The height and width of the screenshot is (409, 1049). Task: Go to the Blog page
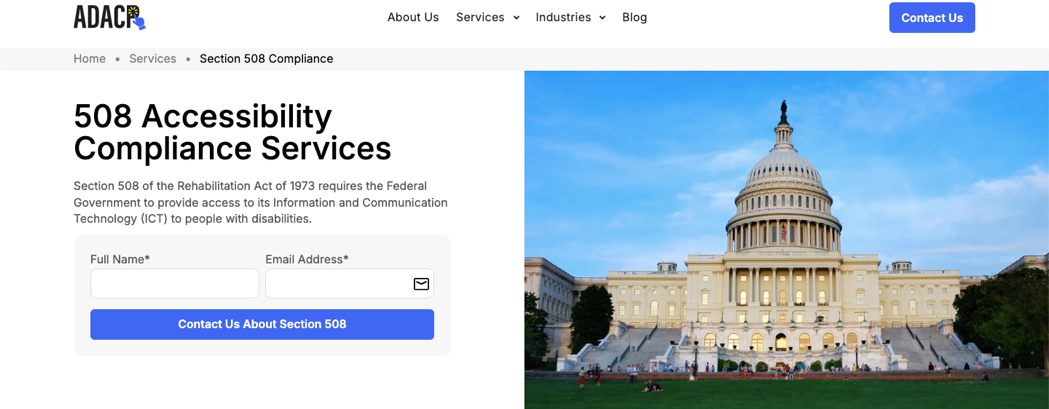click(x=634, y=17)
